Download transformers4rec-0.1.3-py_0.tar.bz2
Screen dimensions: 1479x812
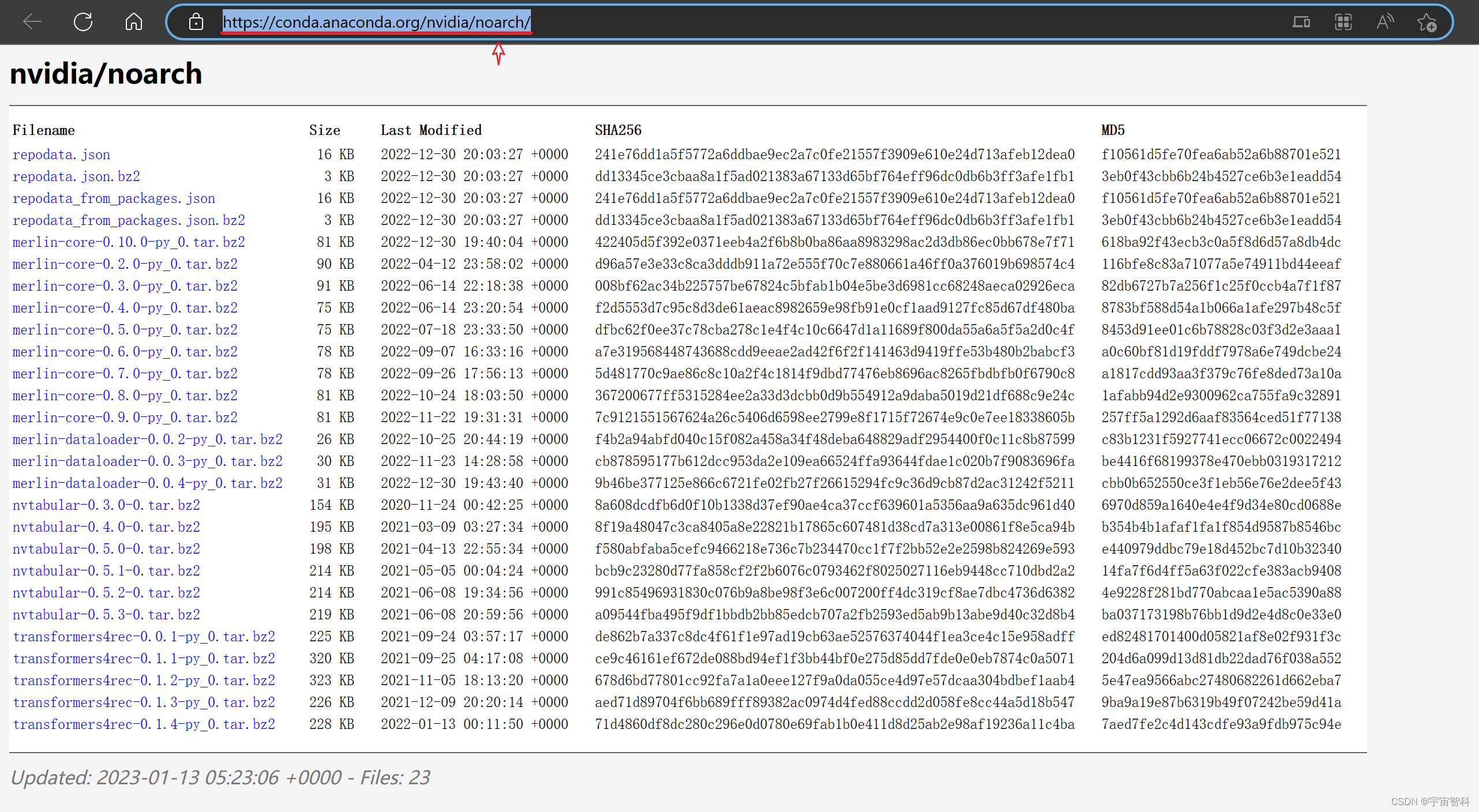144,702
